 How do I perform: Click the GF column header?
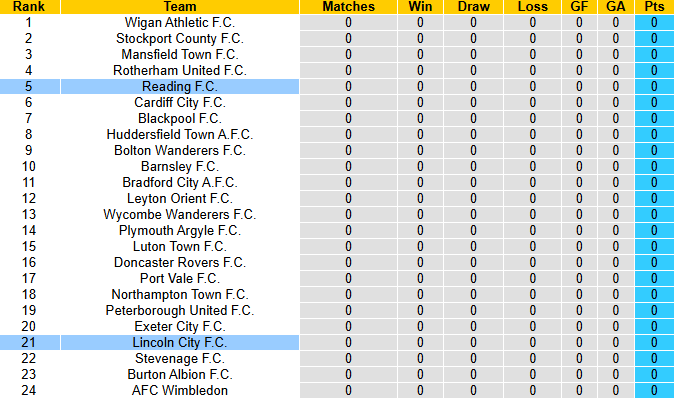click(x=579, y=7)
